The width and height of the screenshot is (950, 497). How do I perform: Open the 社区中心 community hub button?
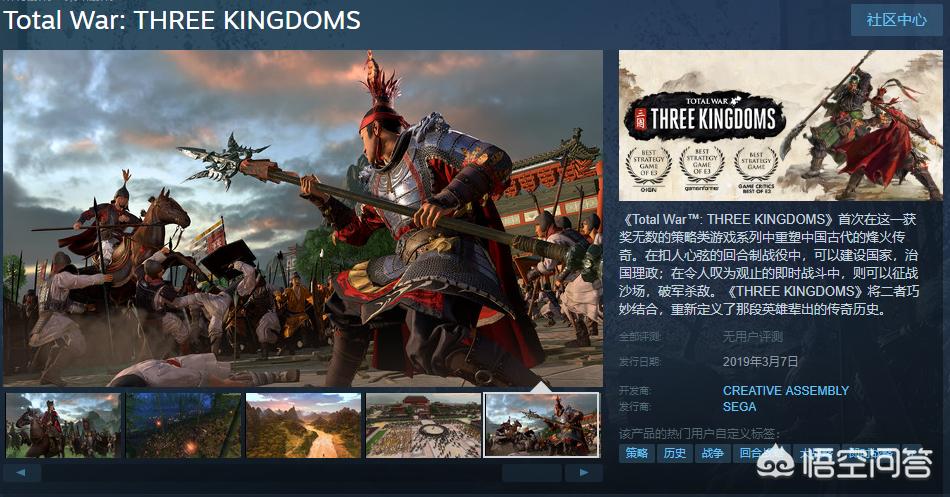tap(896, 20)
